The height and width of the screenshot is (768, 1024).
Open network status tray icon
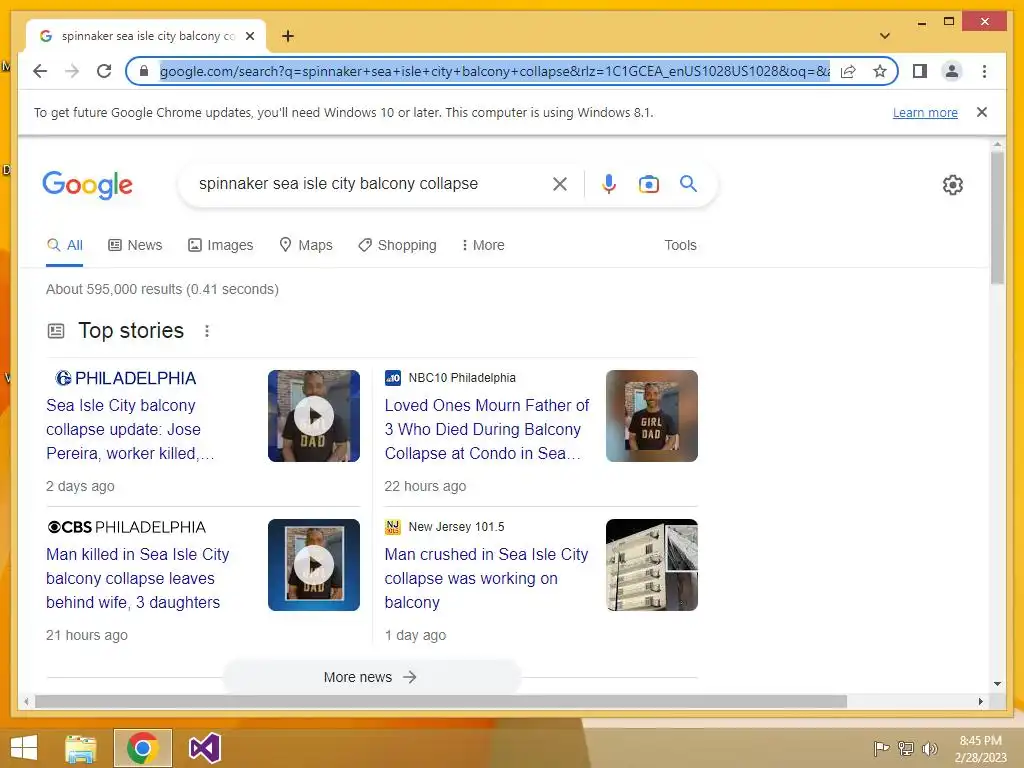click(x=906, y=748)
